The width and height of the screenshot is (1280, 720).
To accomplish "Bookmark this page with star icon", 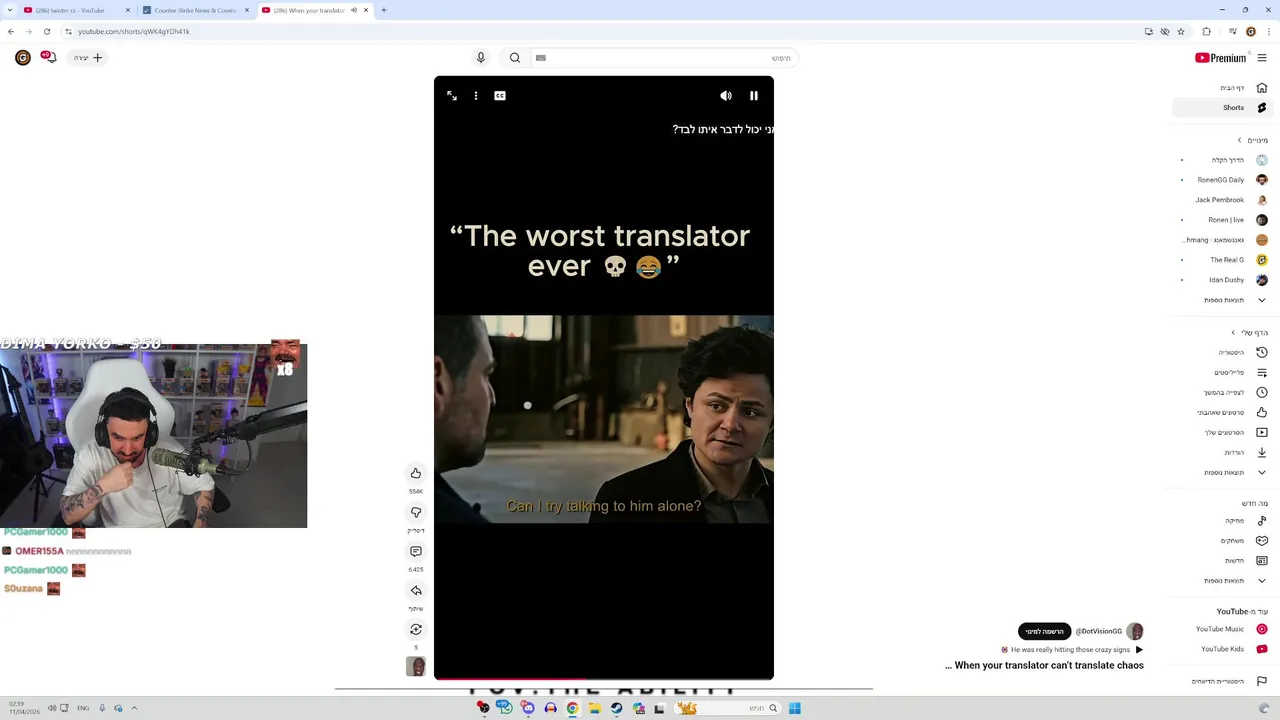I will pyautogui.click(x=1181, y=31).
